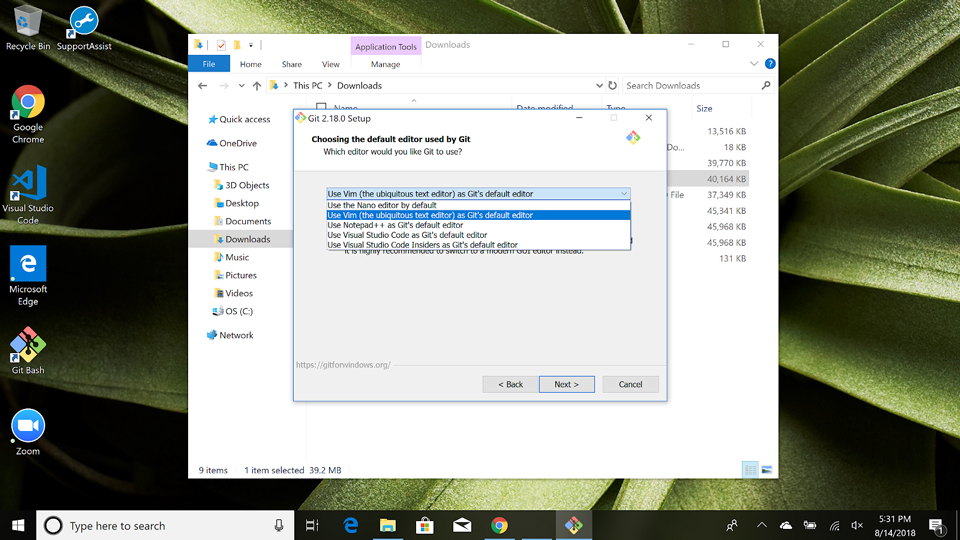Open the clock and date flyout
Screen dimensions: 960x540
pos(894,525)
